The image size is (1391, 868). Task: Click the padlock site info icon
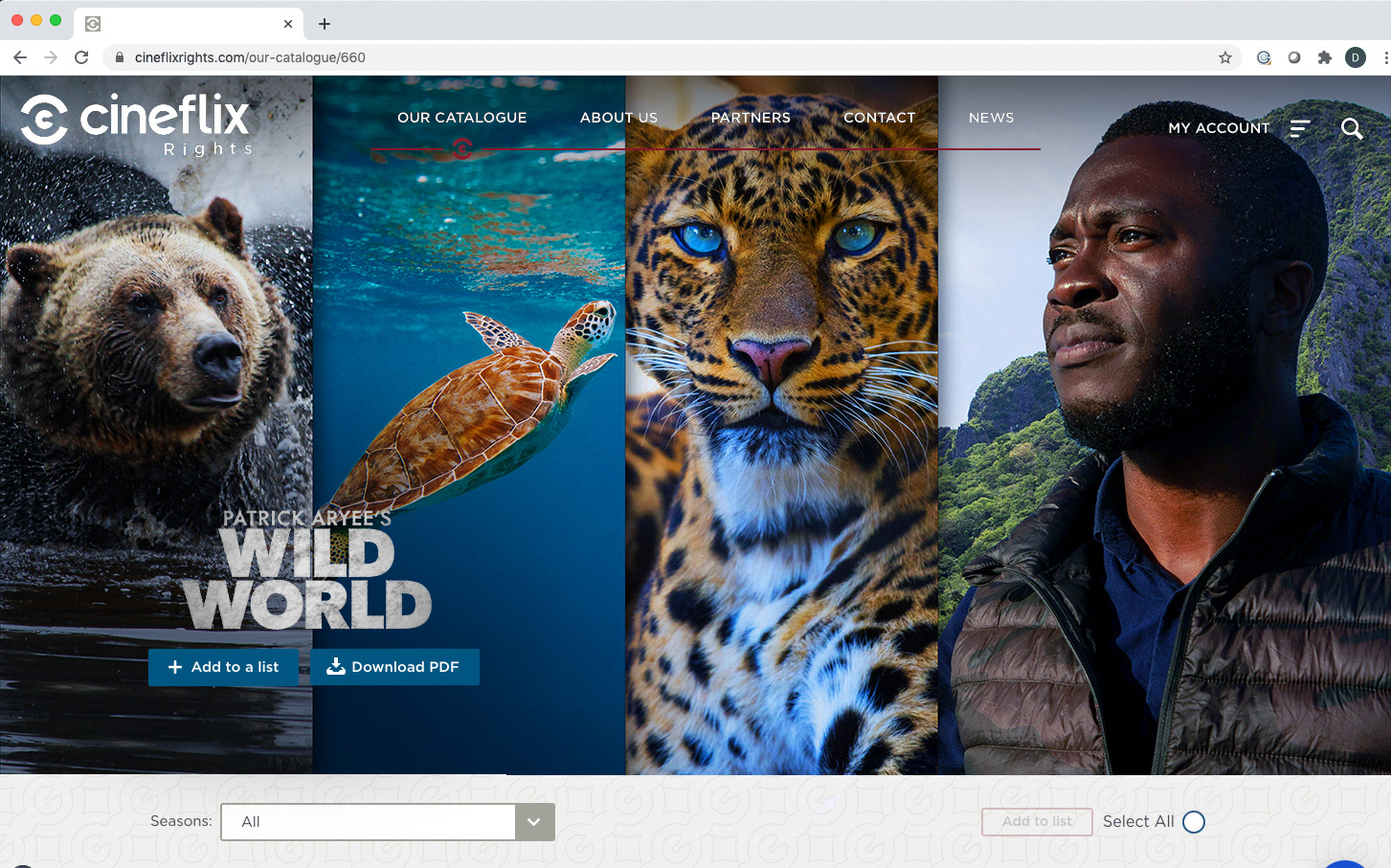click(120, 57)
